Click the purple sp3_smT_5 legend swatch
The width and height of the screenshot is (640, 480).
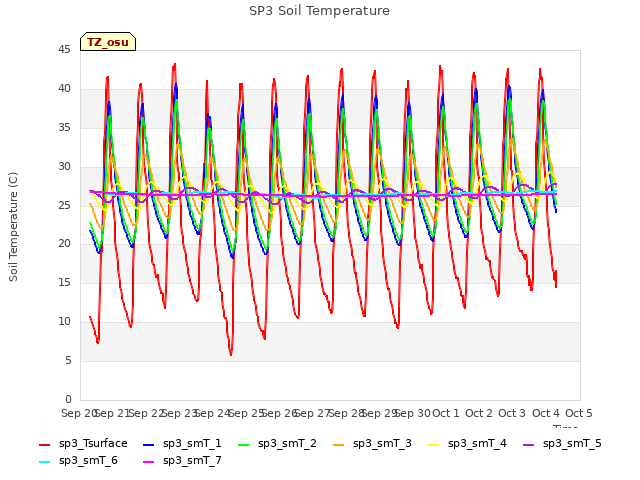(x=529, y=445)
